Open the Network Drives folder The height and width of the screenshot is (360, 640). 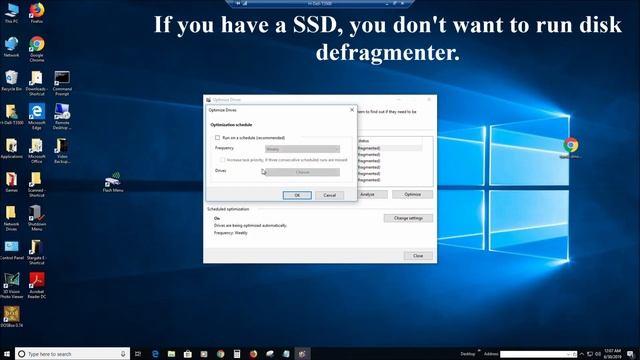pos(11,218)
